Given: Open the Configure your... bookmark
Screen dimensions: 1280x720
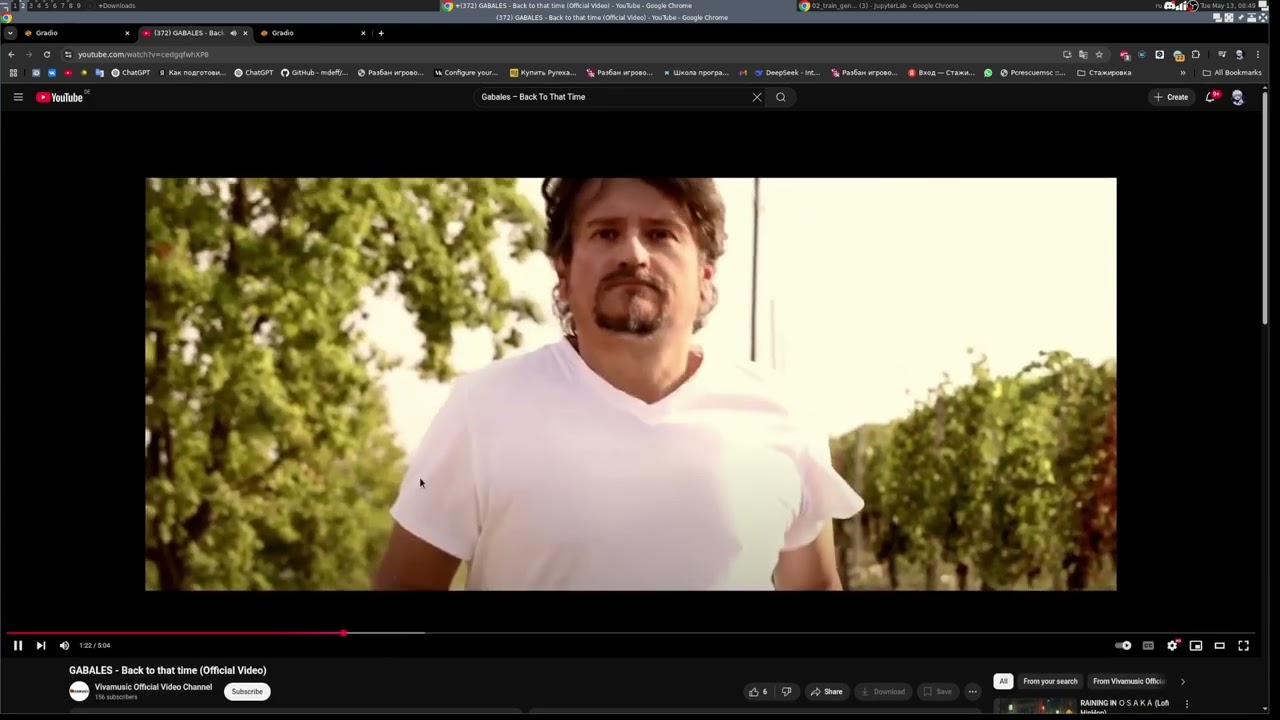Looking at the screenshot, I should tap(466, 72).
